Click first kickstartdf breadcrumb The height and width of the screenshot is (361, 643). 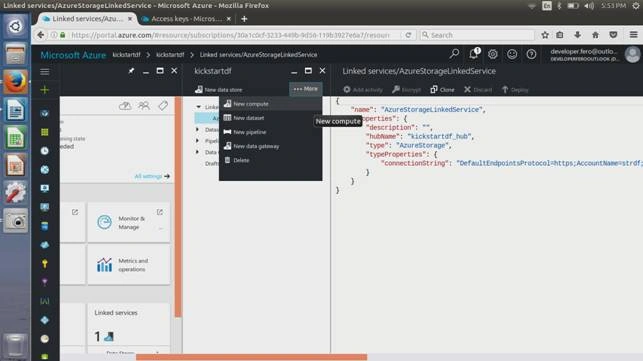point(126,55)
